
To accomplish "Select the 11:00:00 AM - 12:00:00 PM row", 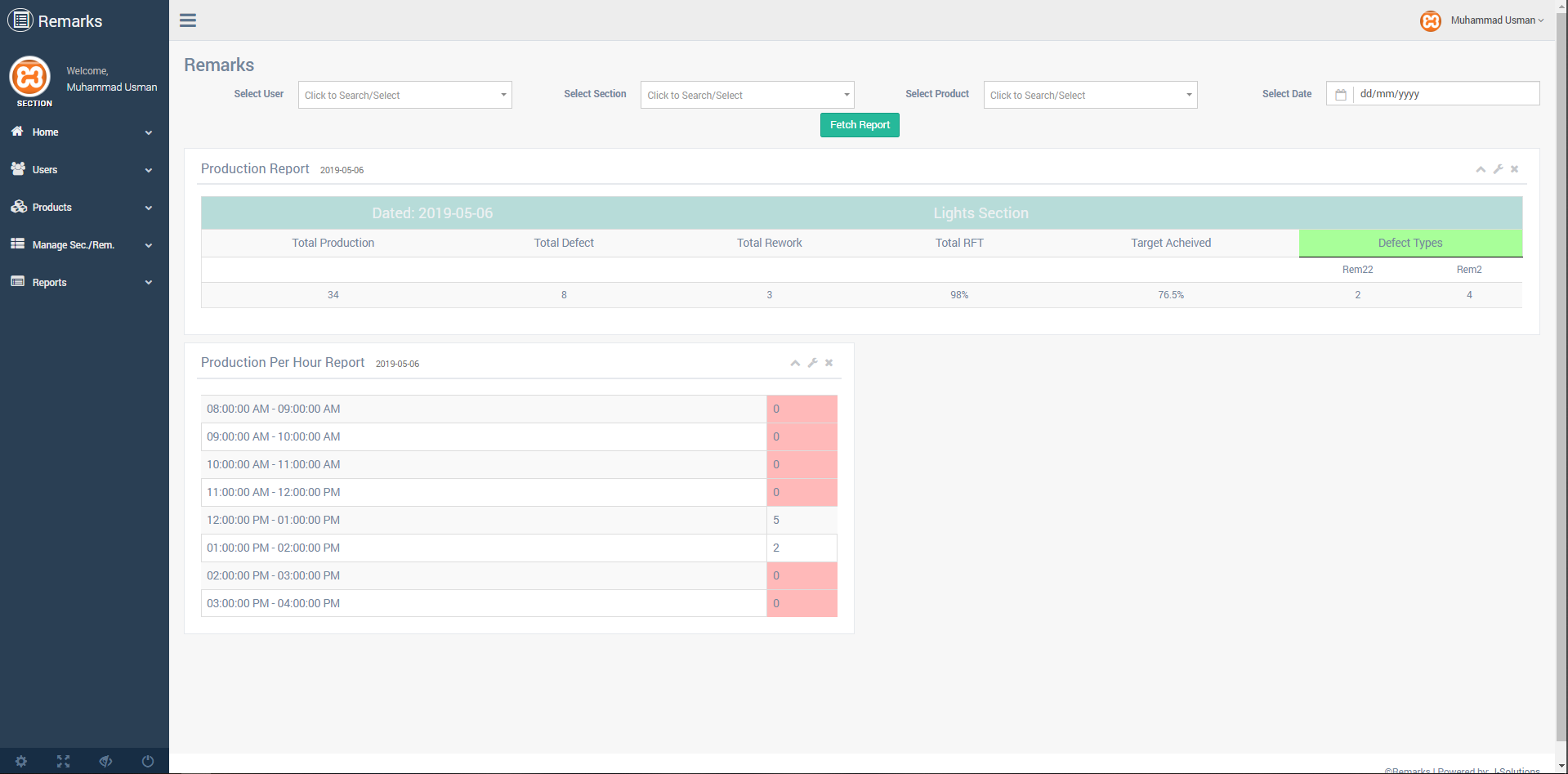I will (519, 492).
